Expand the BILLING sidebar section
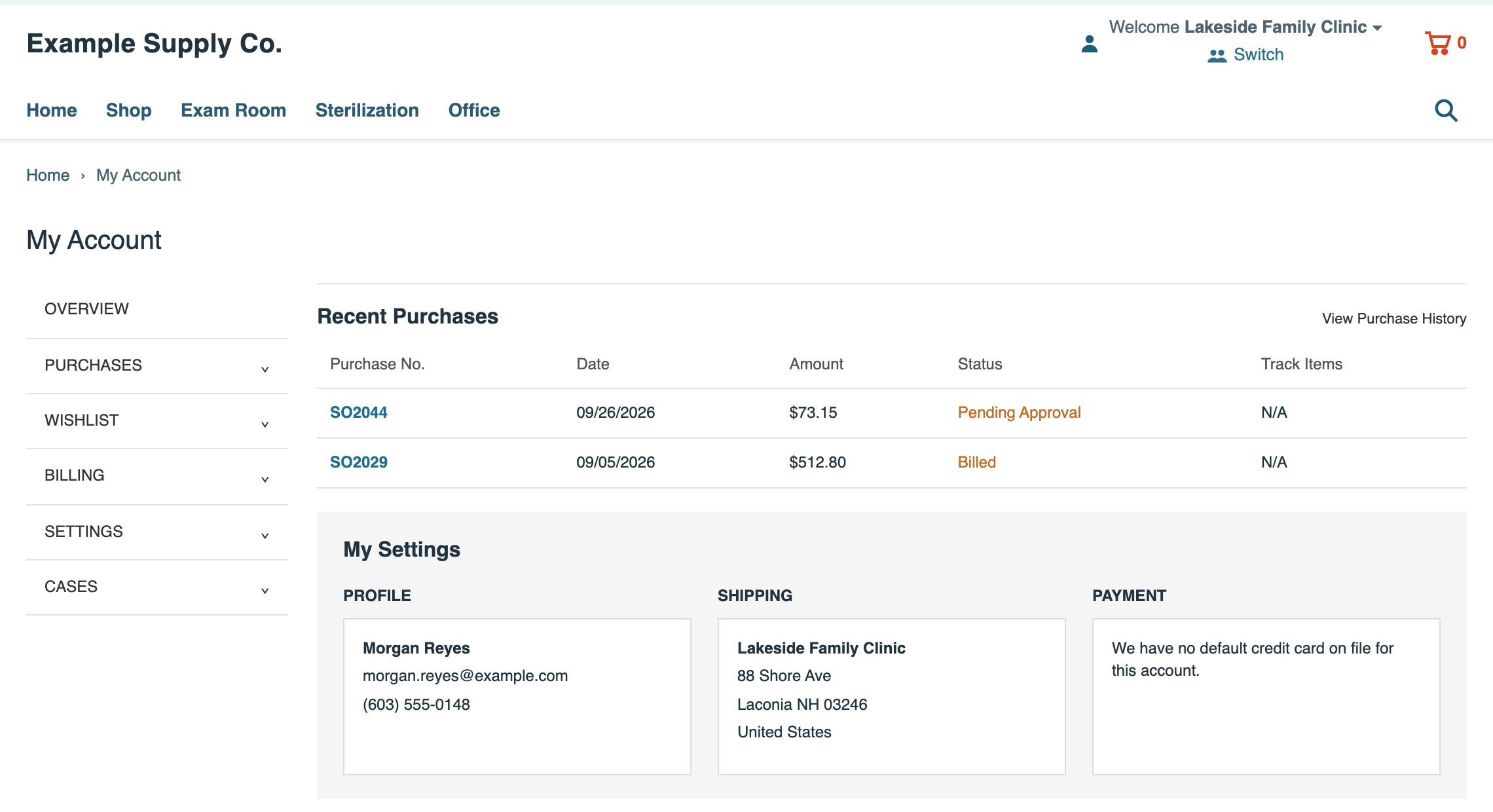Viewport: 1493px width, 812px height. coord(157,475)
